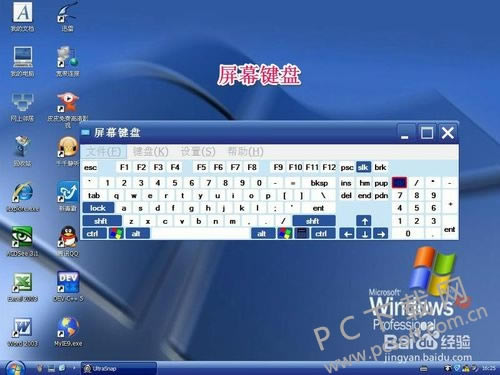
Task: Click the application menu key icon
Action: click(x=302, y=234)
